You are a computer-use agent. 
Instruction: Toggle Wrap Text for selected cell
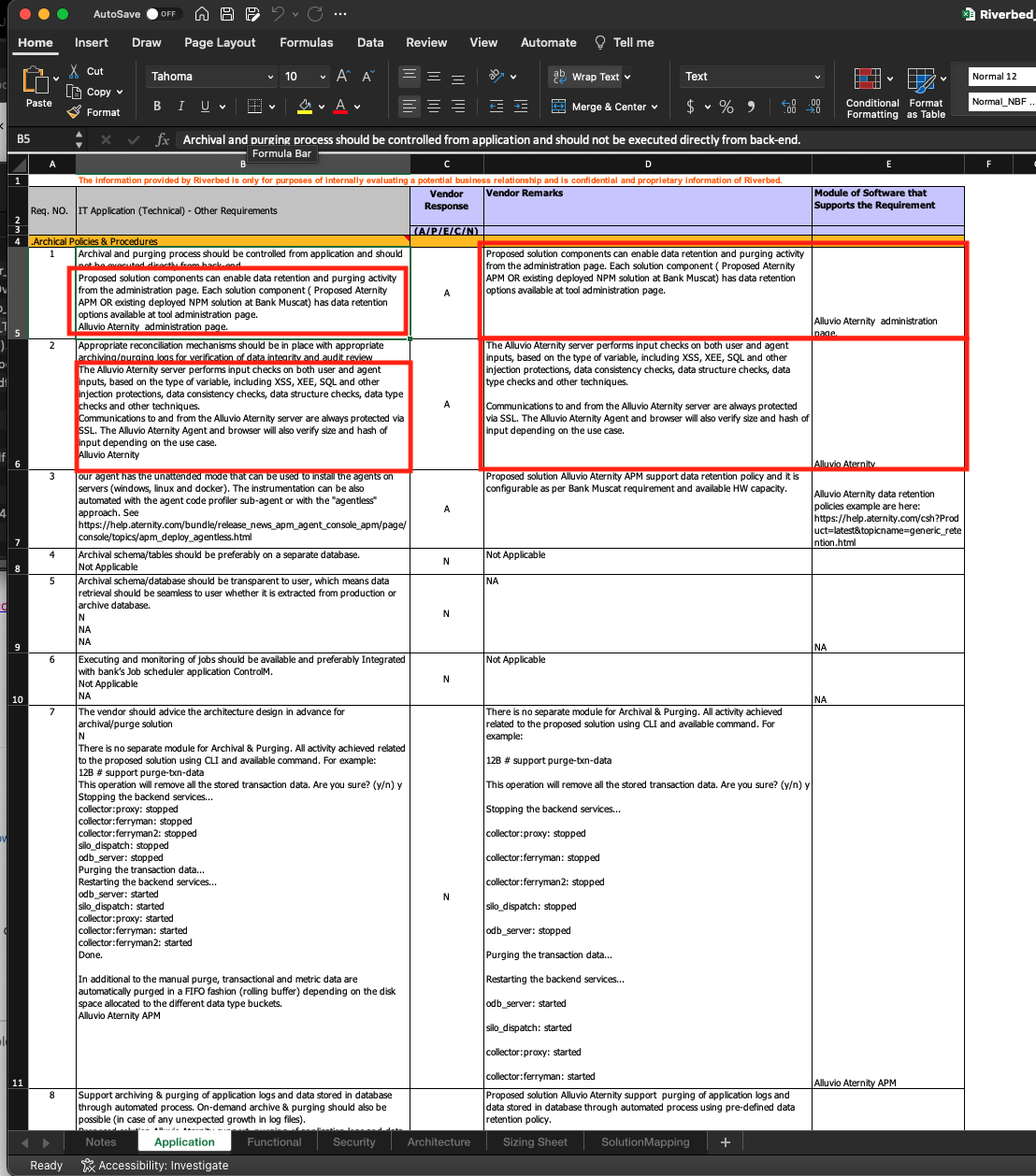tap(585, 77)
